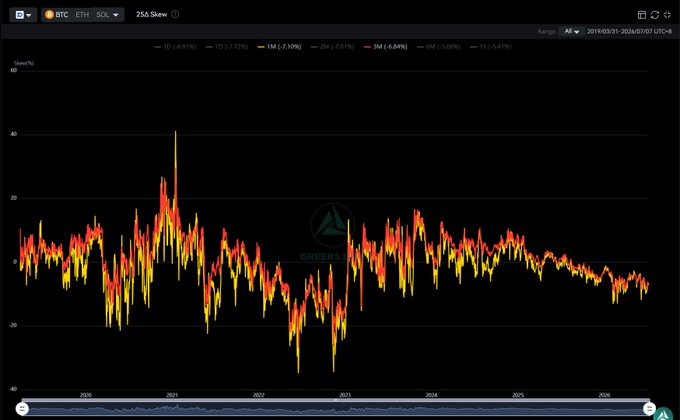The image size is (680, 420).
Task: Click the info icon beside 25Δ Skew
Action: point(175,14)
